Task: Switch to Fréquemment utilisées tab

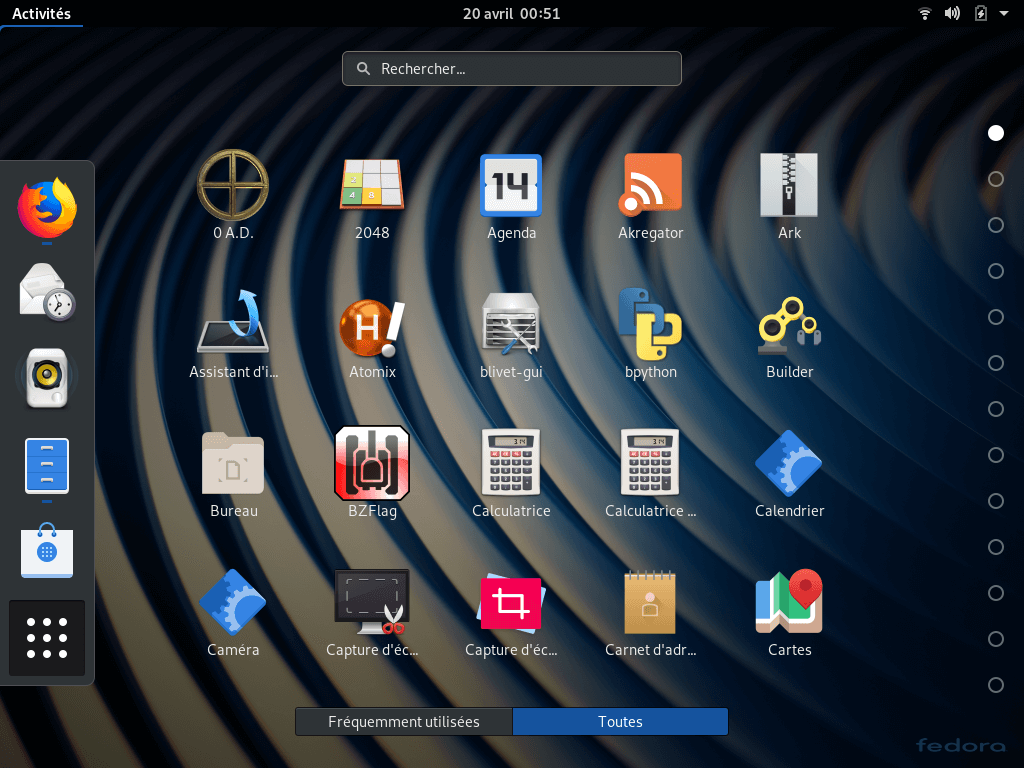Action: [404, 722]
